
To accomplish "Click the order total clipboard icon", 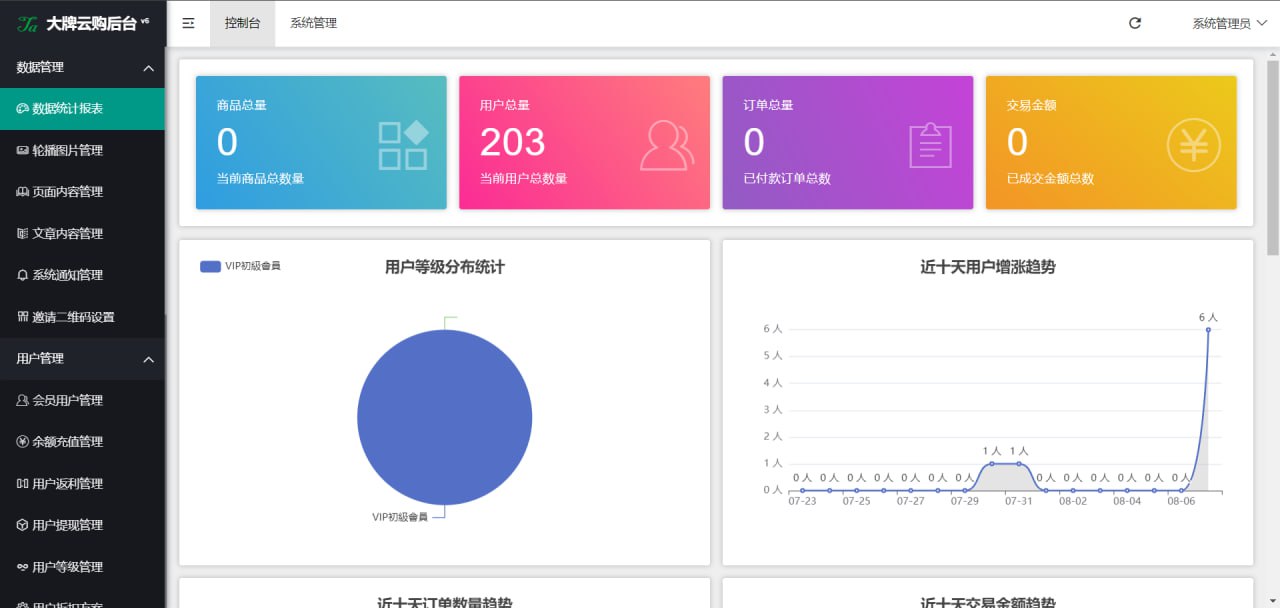I will (930, 145).
